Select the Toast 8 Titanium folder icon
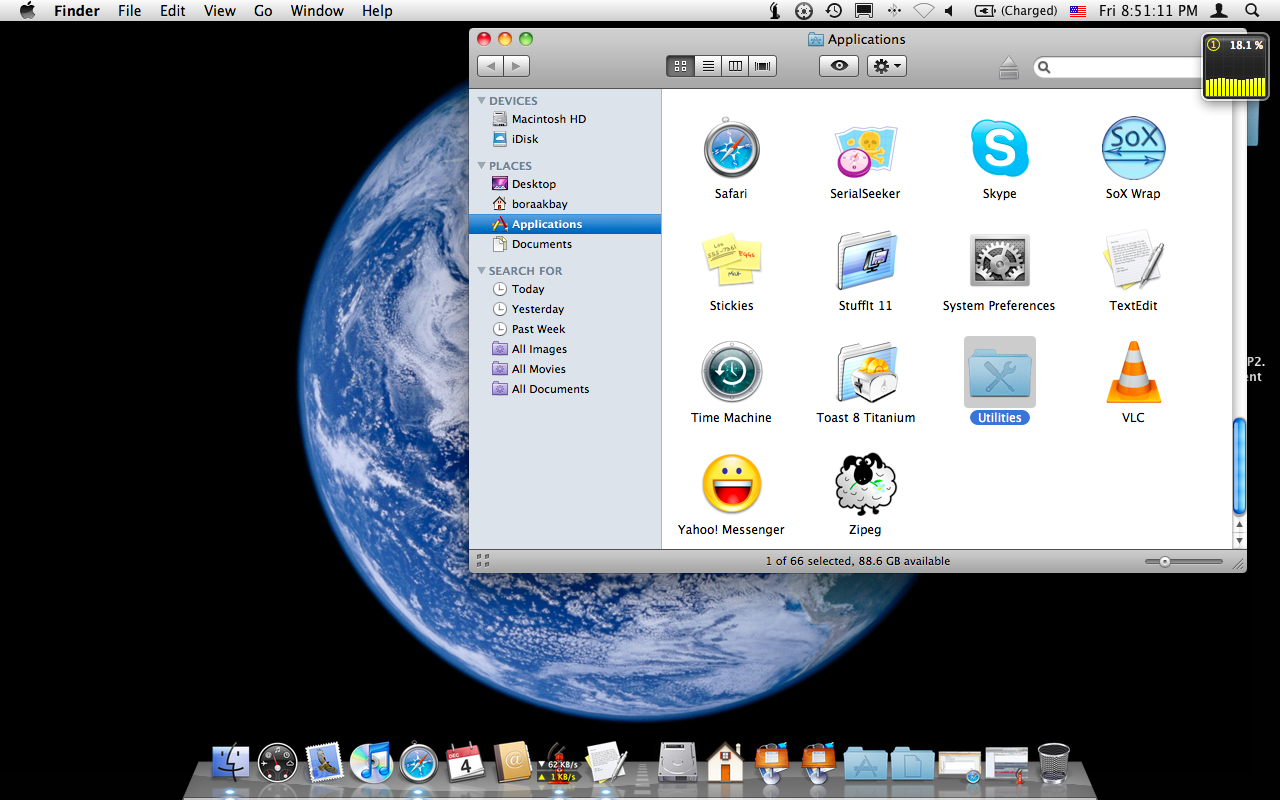The width and height of the screenshot is (1280, 800). tap(865, 373)
